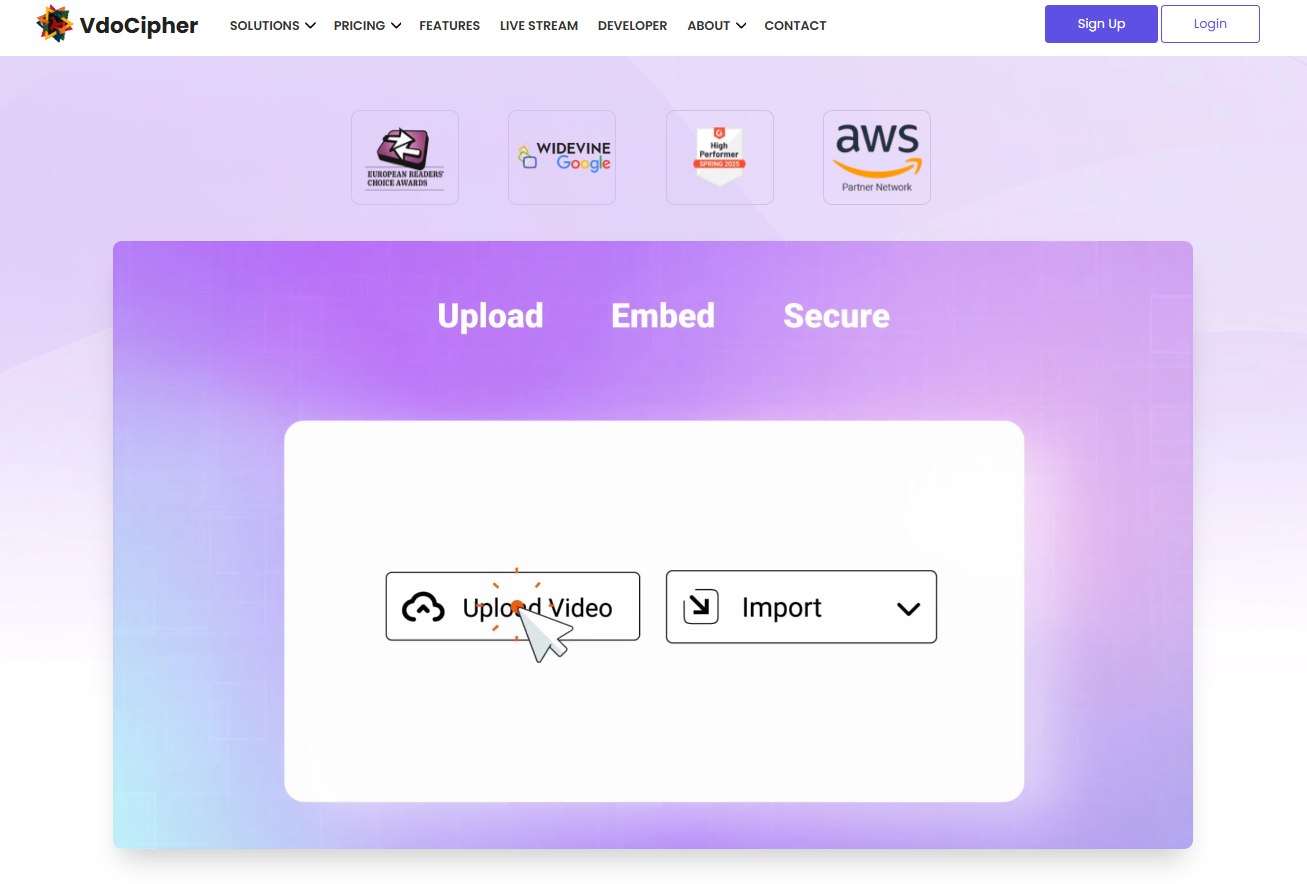Select the Secure heading tab
1307x884 pixels.
[x=837, y=316]
